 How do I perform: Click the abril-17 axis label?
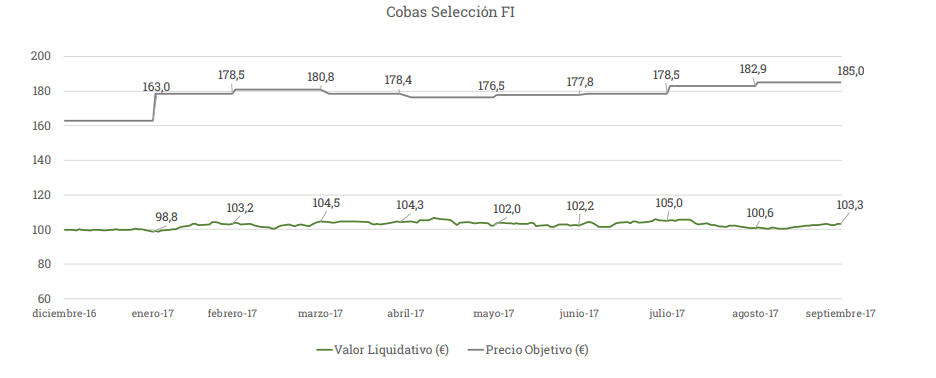(405, 313)
